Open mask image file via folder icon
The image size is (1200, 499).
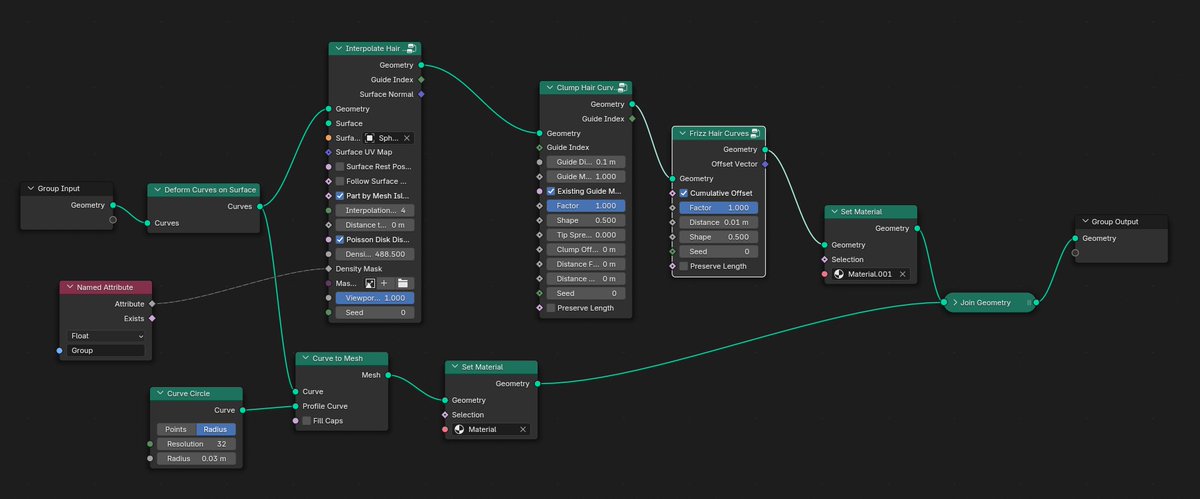[x=403, y=283]
